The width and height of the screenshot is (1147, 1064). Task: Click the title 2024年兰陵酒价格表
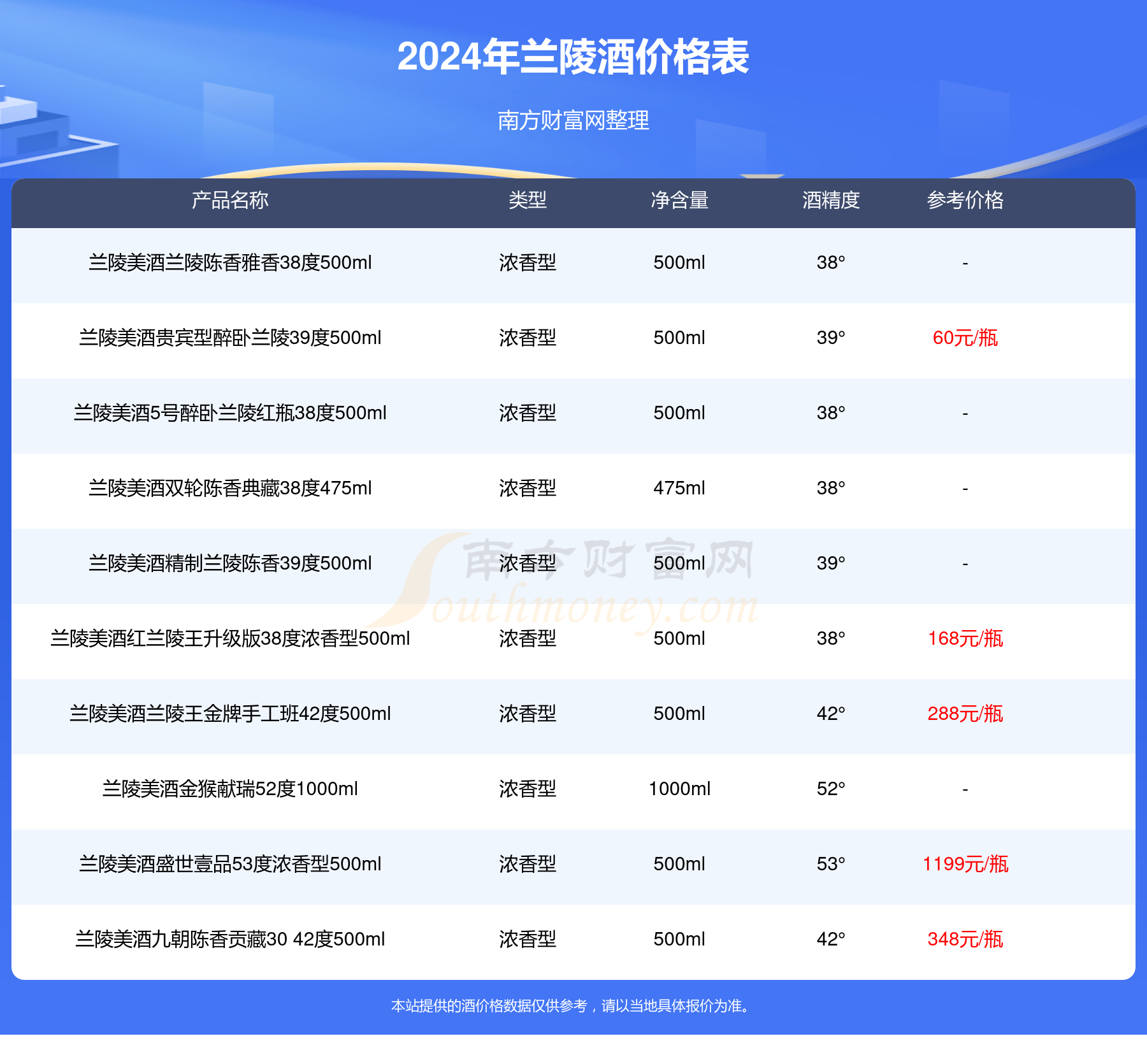click(x=573, y=57)
